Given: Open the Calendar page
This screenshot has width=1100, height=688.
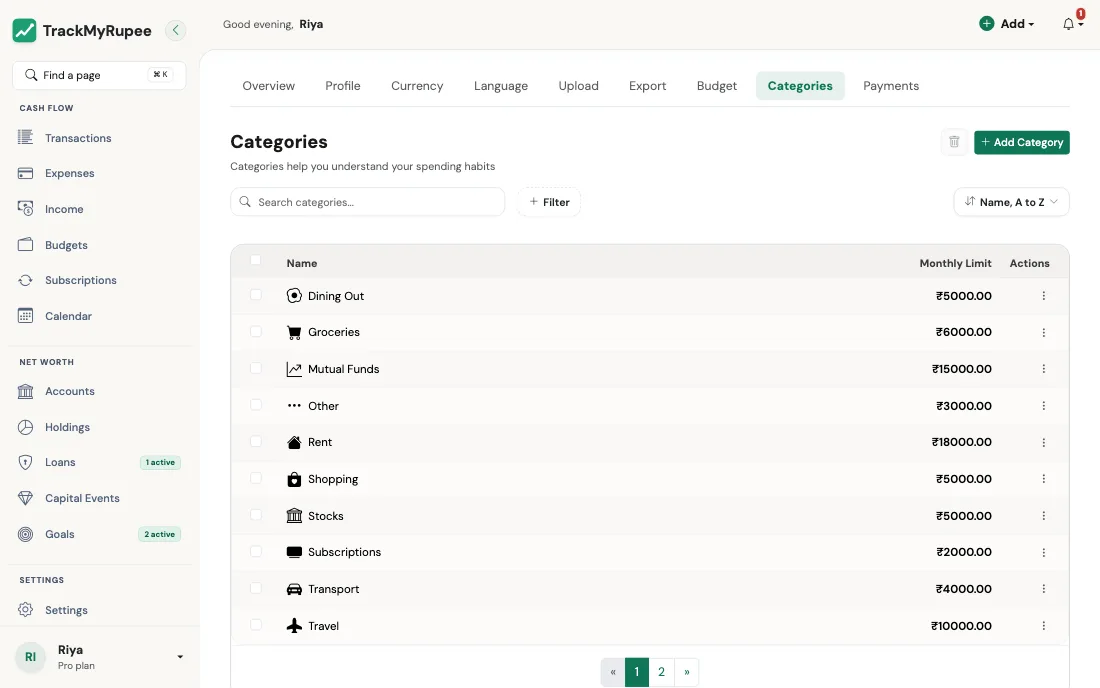Looking at the screenshot, I should tap(68, 316).
